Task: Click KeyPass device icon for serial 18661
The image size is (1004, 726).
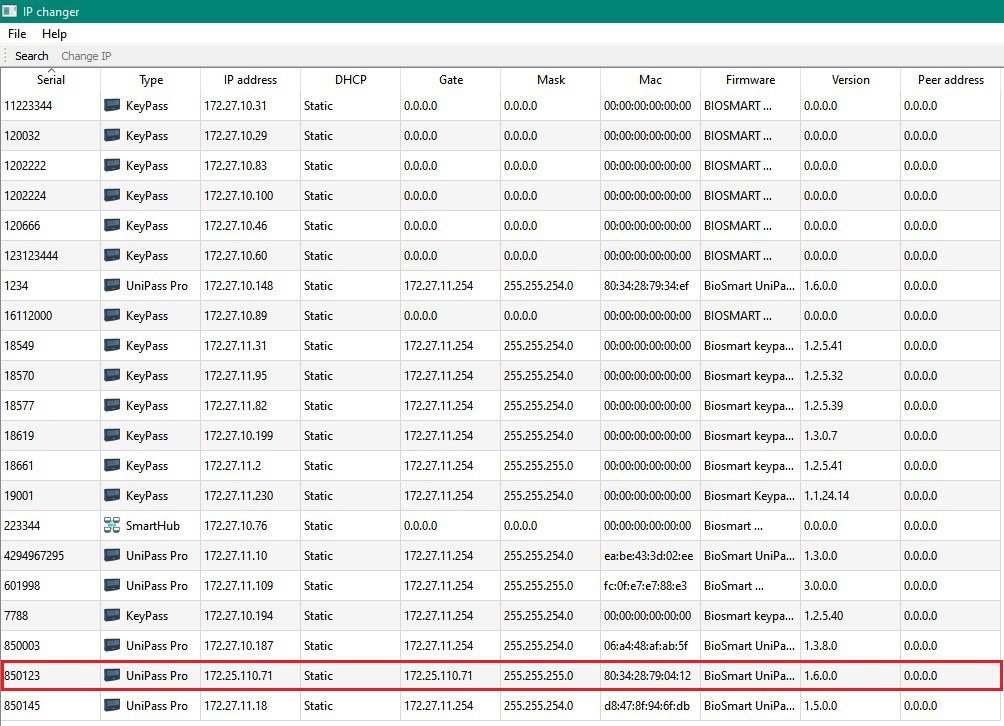Action: point(112,465)
